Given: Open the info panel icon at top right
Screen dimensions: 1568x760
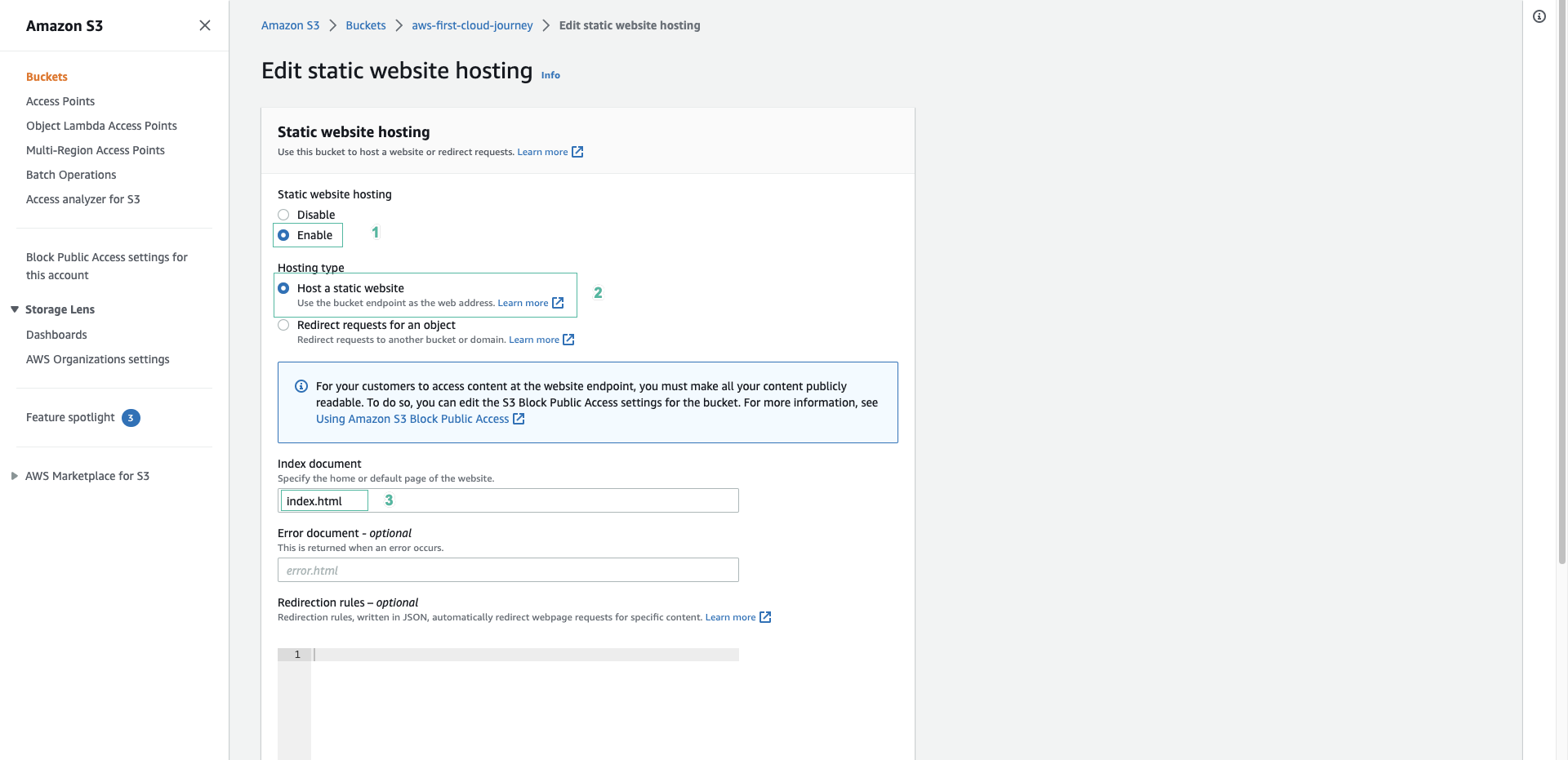Looking at the screenshot, I should pos(1539,16).
